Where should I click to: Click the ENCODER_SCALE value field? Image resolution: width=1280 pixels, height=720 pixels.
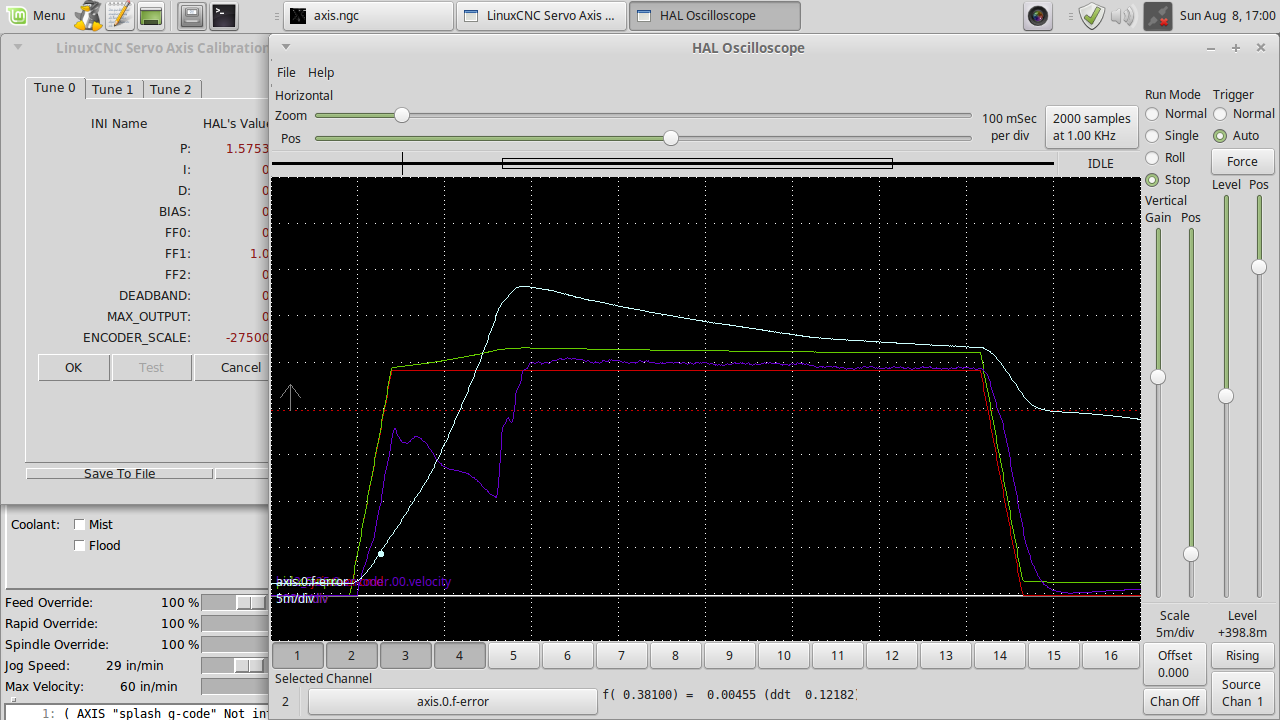click(247, 338)
